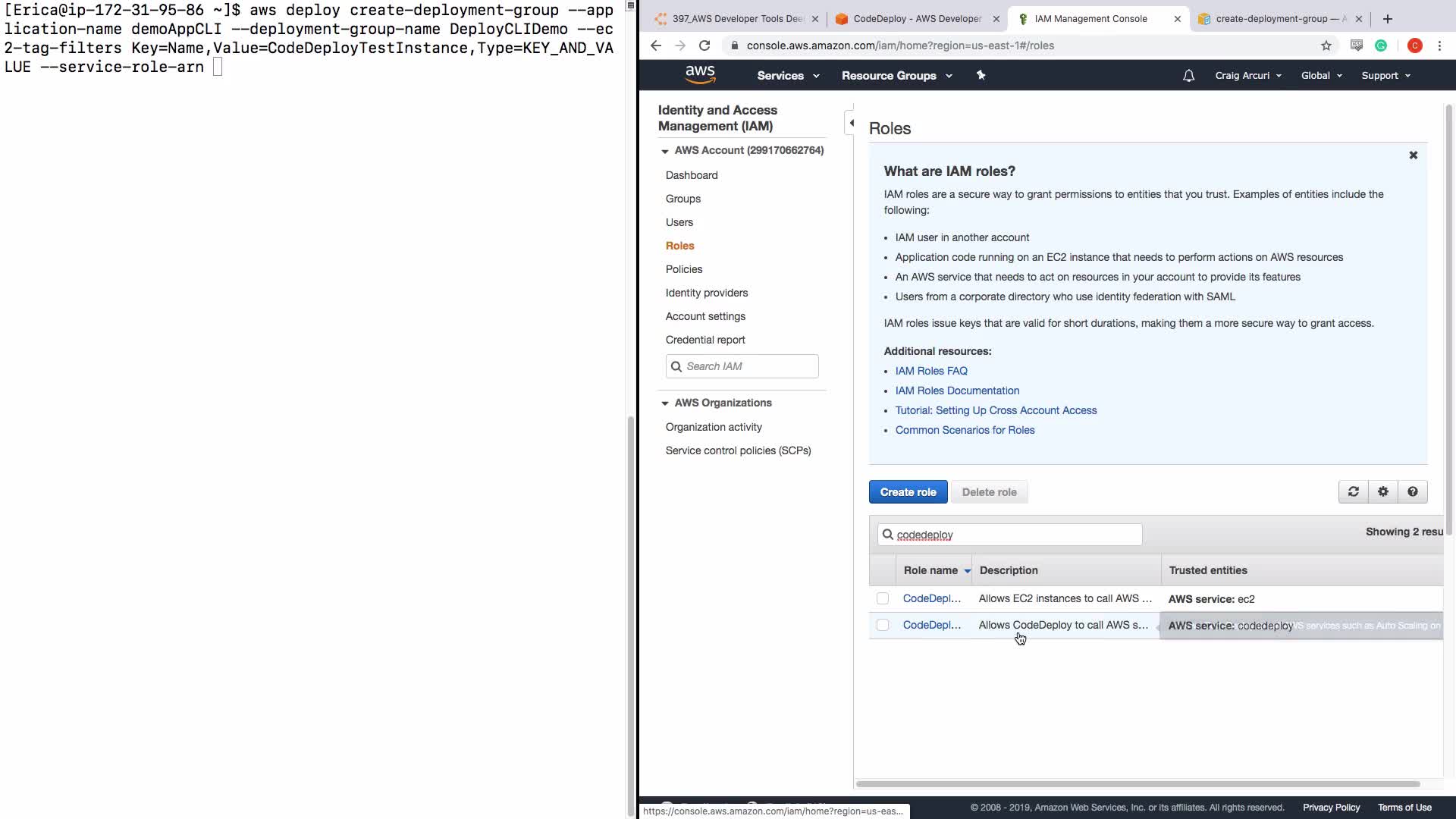This screenshot has width=1456, height=819.
Task: Open the Craig Arcuri account dropdown
Action: click(1247, 76)
